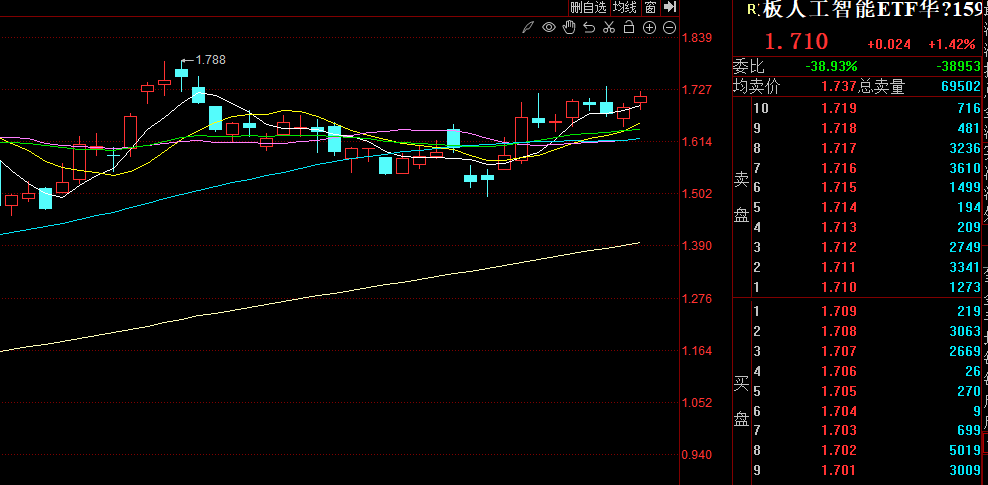
Task: Click the collapse-to-right arrow icon
Action: (x=670, y=7)
